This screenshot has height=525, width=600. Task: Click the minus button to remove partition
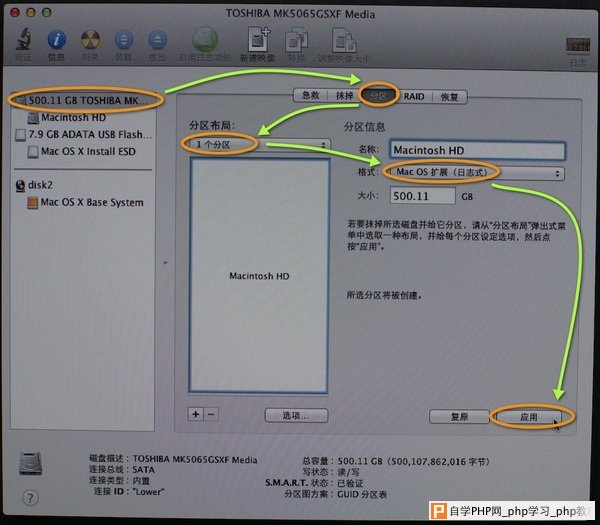coord(211,414)
